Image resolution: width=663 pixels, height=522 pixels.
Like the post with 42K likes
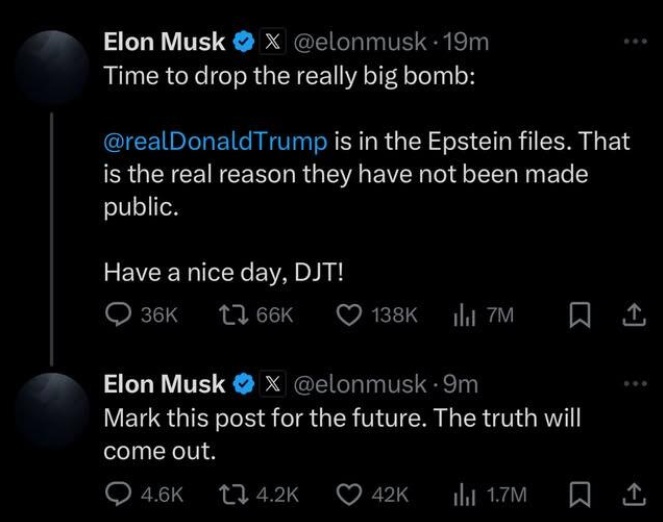[x=373, y=495]
